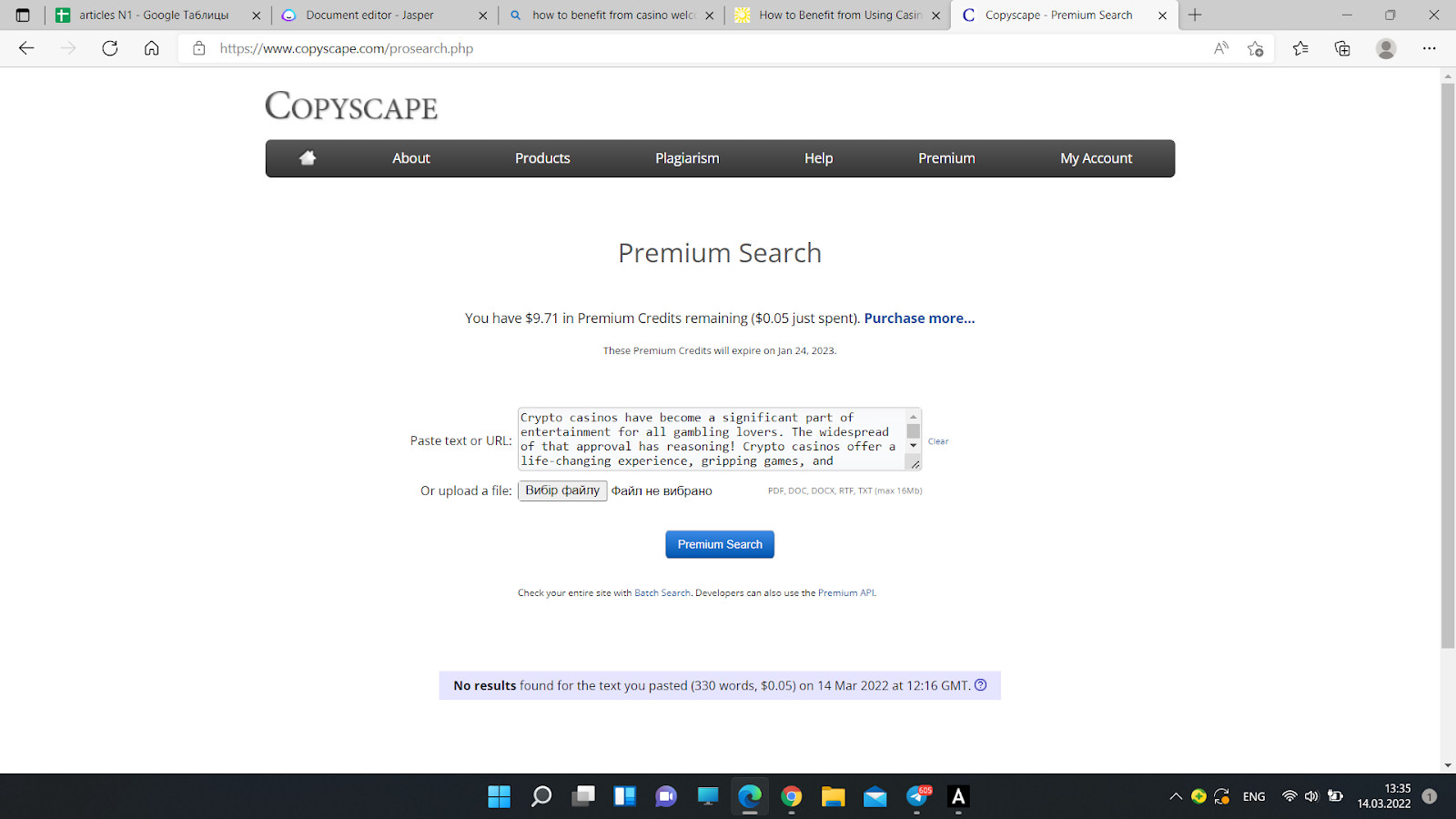Screen dimensions: 1456x819
Task: Open the clock and calendar flyout
Action: [x=1384, y=796]
